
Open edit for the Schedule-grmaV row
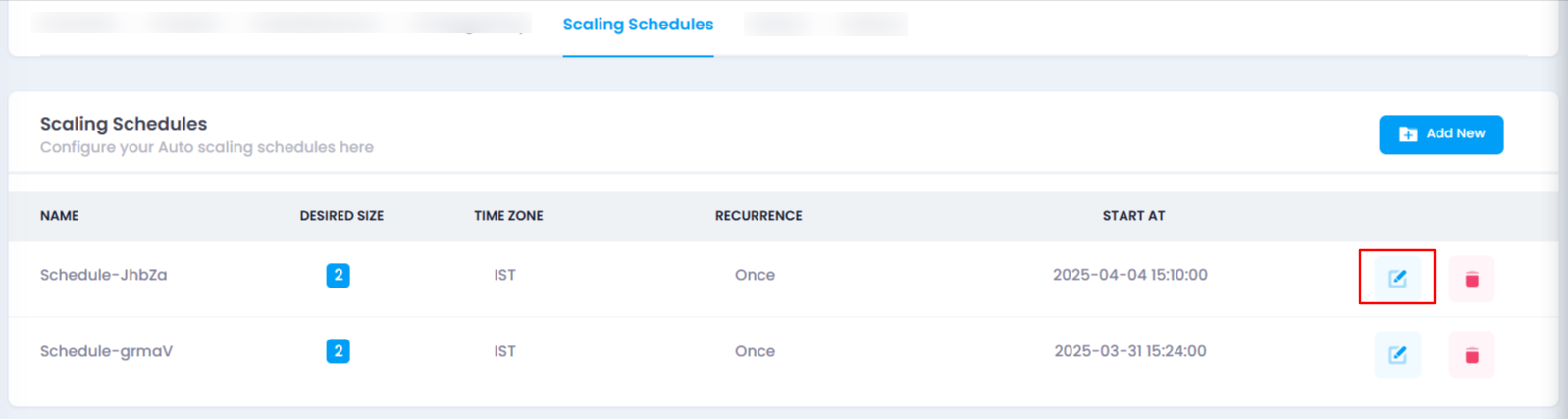(x=1397, y=355)
